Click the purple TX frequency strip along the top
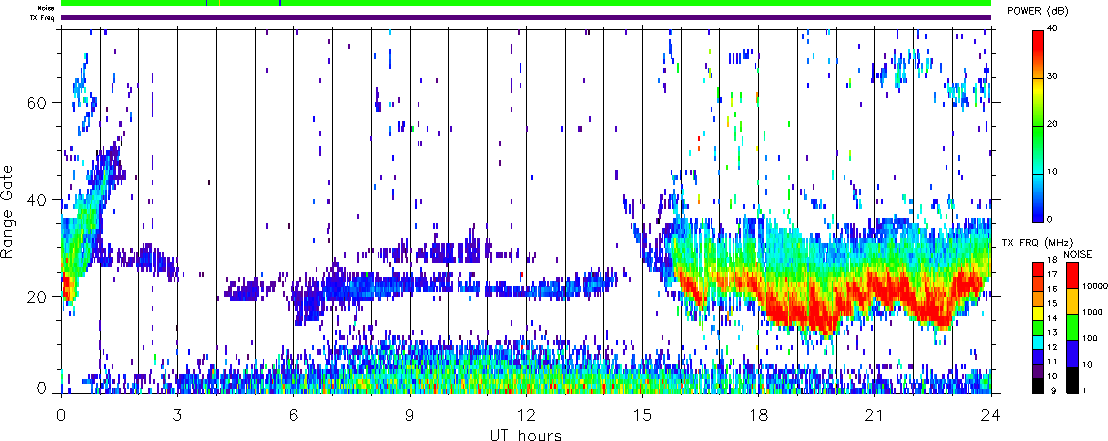Viewport: 1108px width, 441px height. pos(526,17)
